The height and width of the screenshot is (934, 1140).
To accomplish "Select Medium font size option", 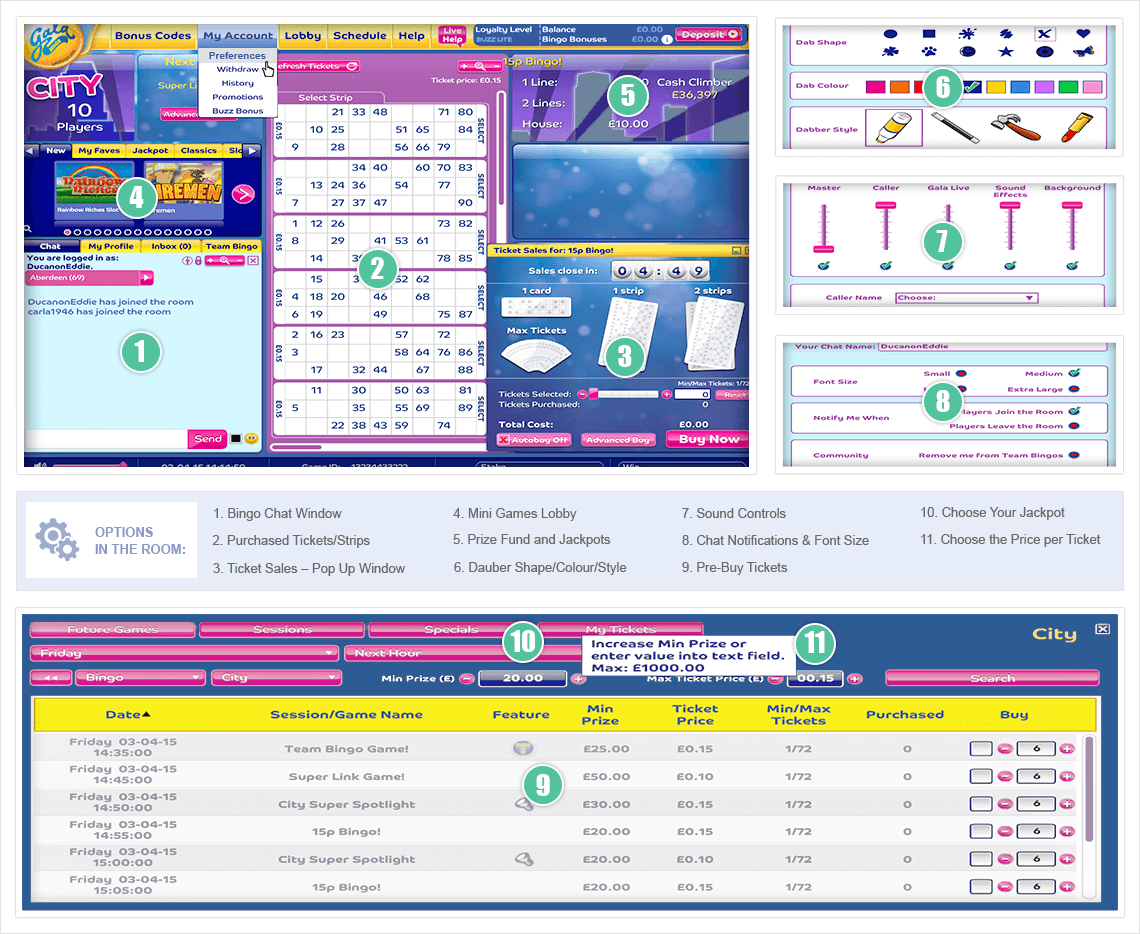I will coord(1074,373).
